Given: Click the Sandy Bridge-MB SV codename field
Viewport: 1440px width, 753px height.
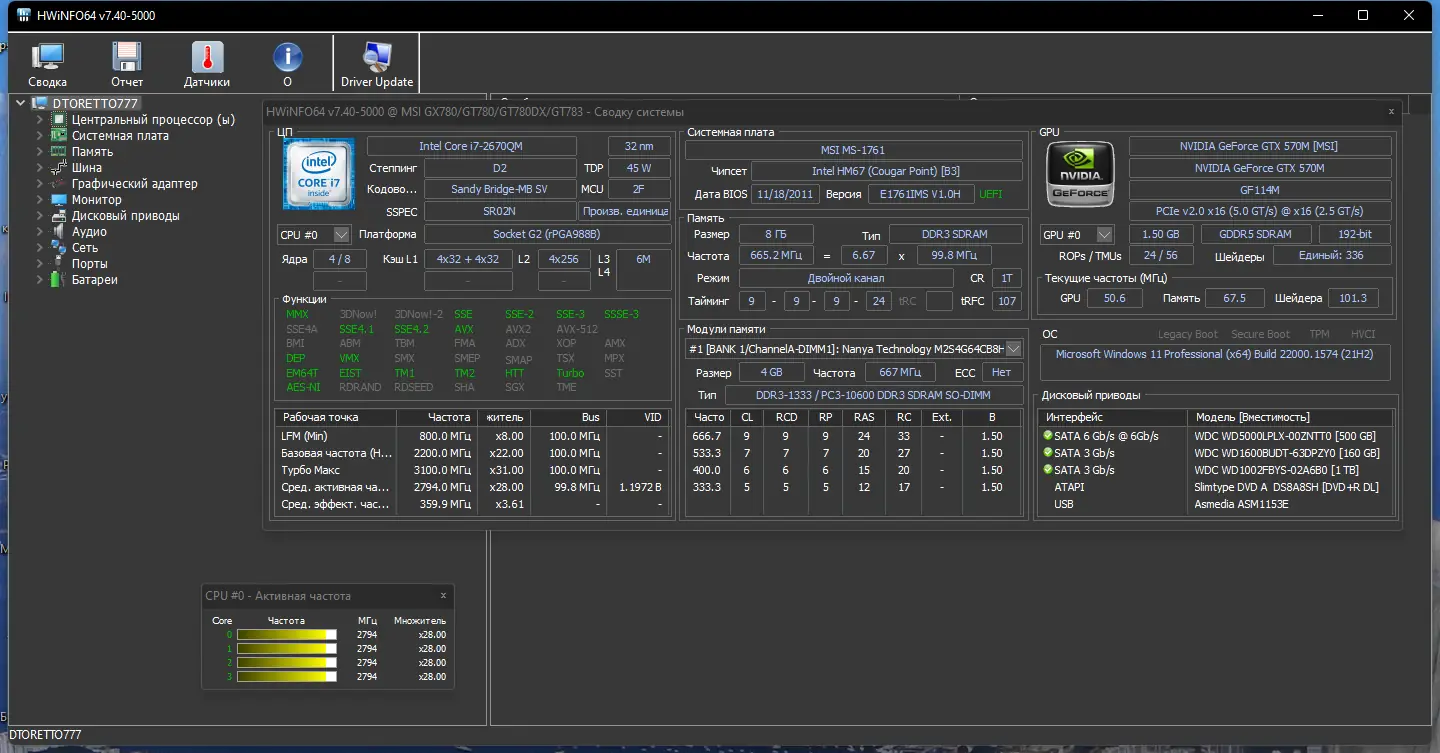Looking at the screenshot, I should tap(500, 189).
